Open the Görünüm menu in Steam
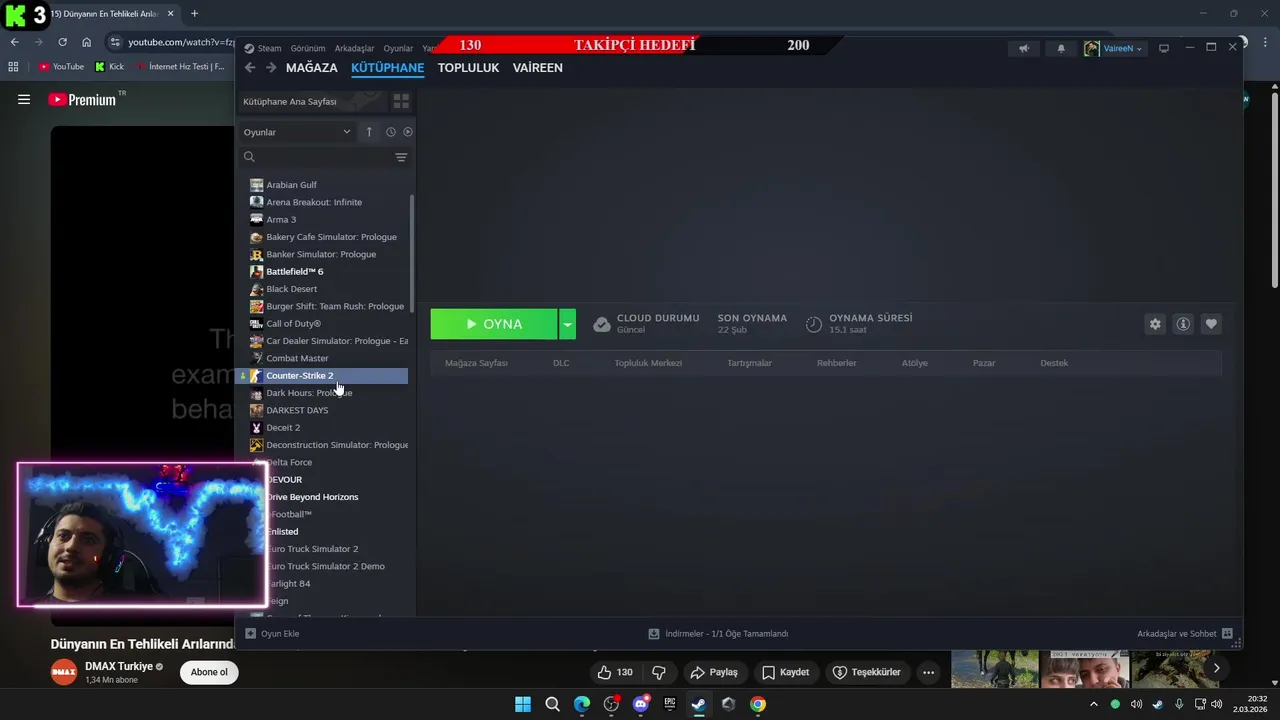Image resolution: width=1280 pixels, height=720 pixels. (x=308, y=48)
